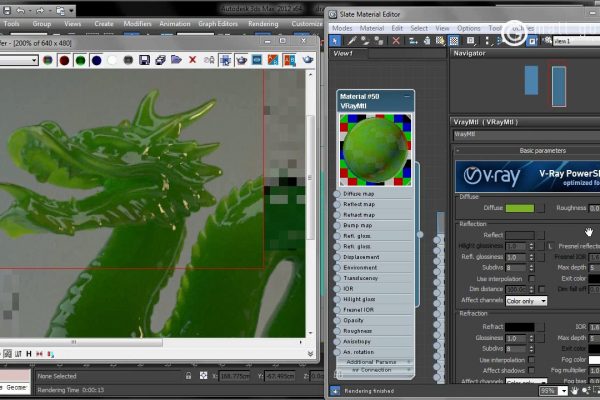The width and height of the screenshot is (600, 400).
Task: Open the 95% zoom dropdown in Slate
Action: coord(563,391)
